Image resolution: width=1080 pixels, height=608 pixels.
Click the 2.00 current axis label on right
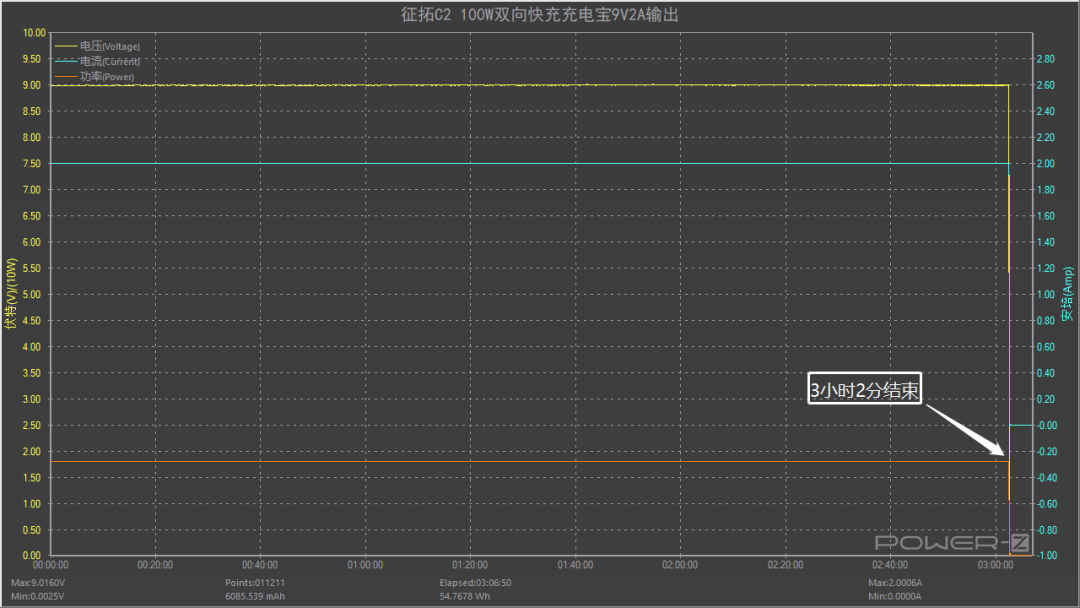coord(1046,164)
